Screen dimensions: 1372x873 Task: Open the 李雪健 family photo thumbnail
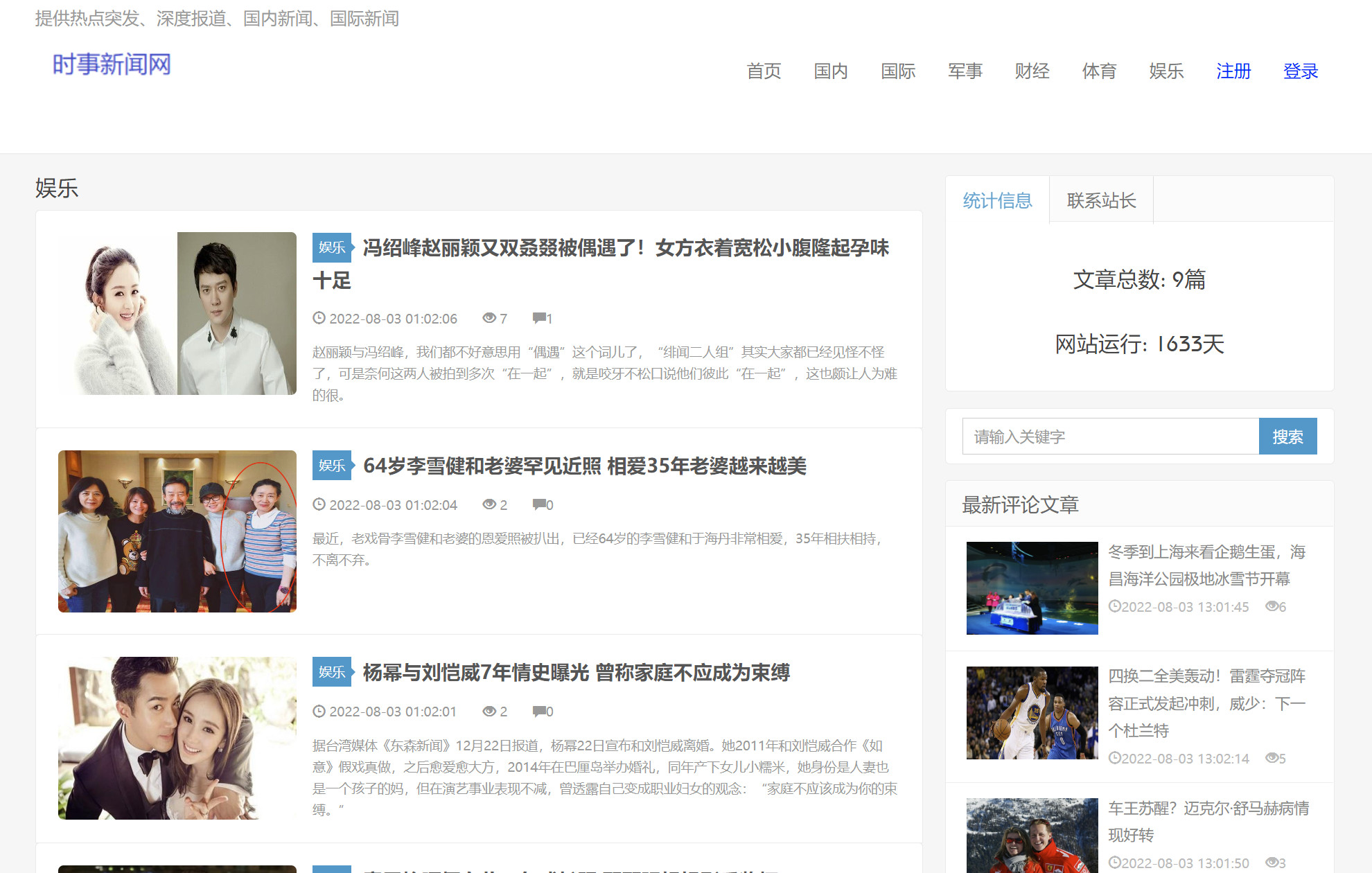coord(177,531)
